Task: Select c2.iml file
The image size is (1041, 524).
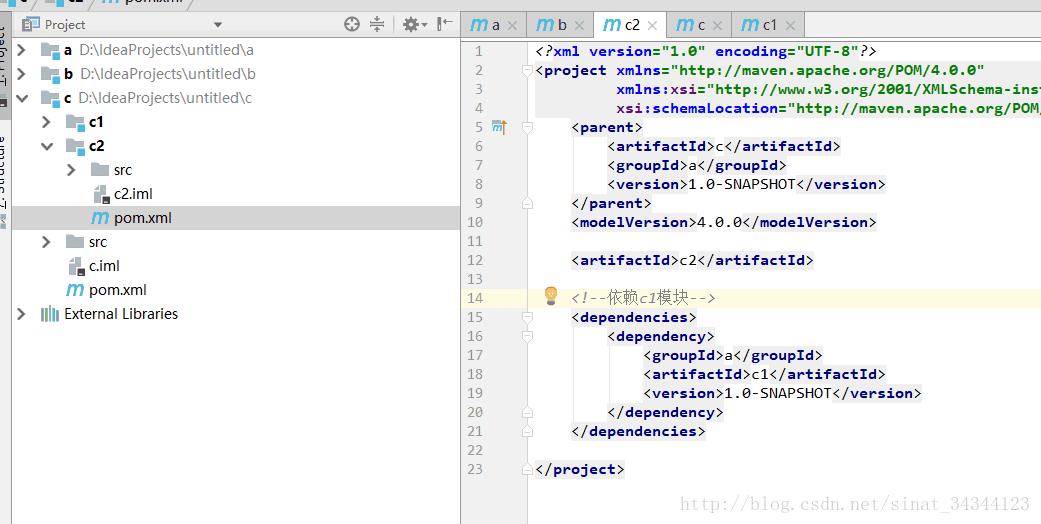Action: click(x=133, y=194)
